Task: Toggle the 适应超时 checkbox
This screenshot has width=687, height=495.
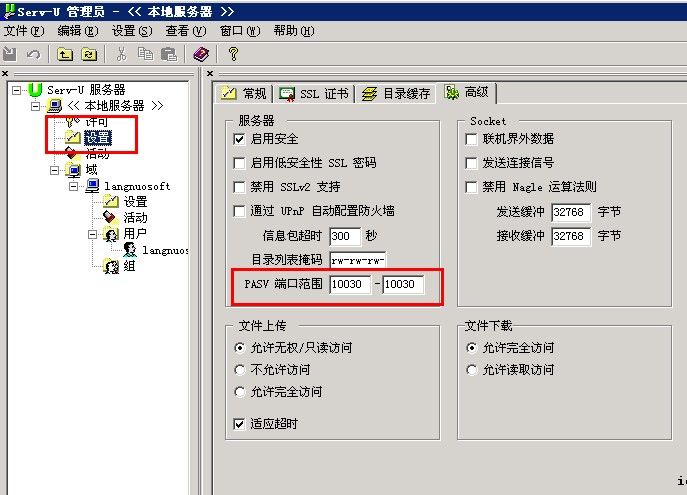Action: click(239, 424)
